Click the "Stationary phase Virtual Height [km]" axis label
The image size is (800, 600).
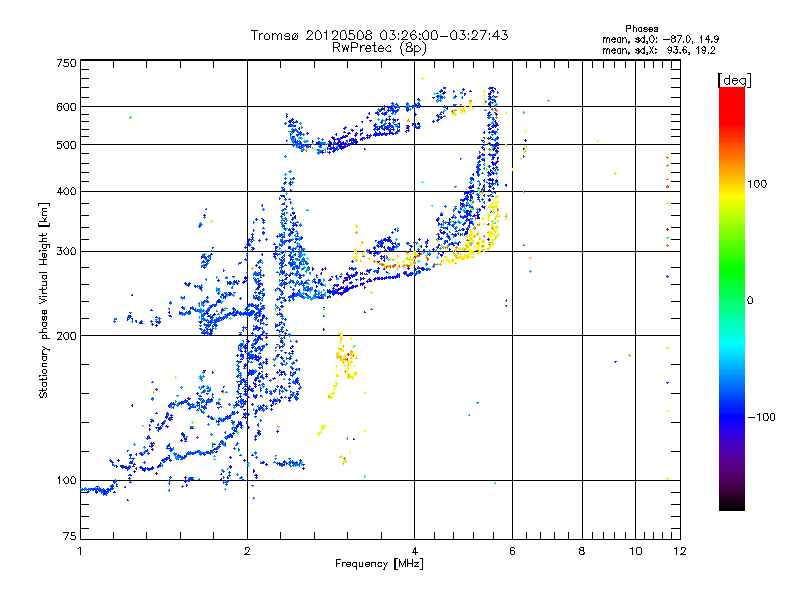[43, 301]
